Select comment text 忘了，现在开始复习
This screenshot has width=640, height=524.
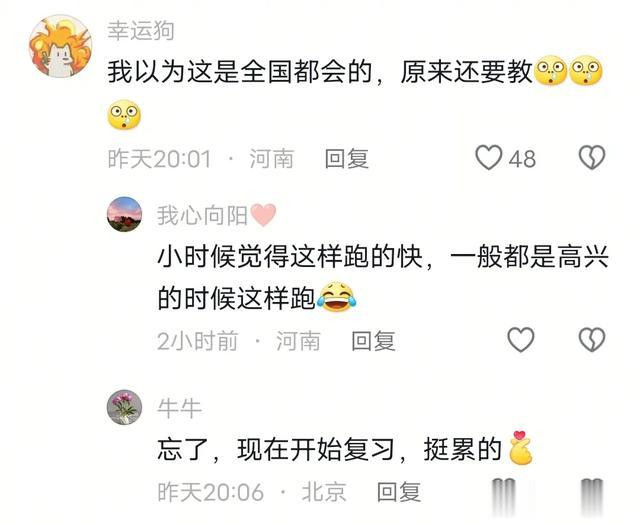point(276,449)
